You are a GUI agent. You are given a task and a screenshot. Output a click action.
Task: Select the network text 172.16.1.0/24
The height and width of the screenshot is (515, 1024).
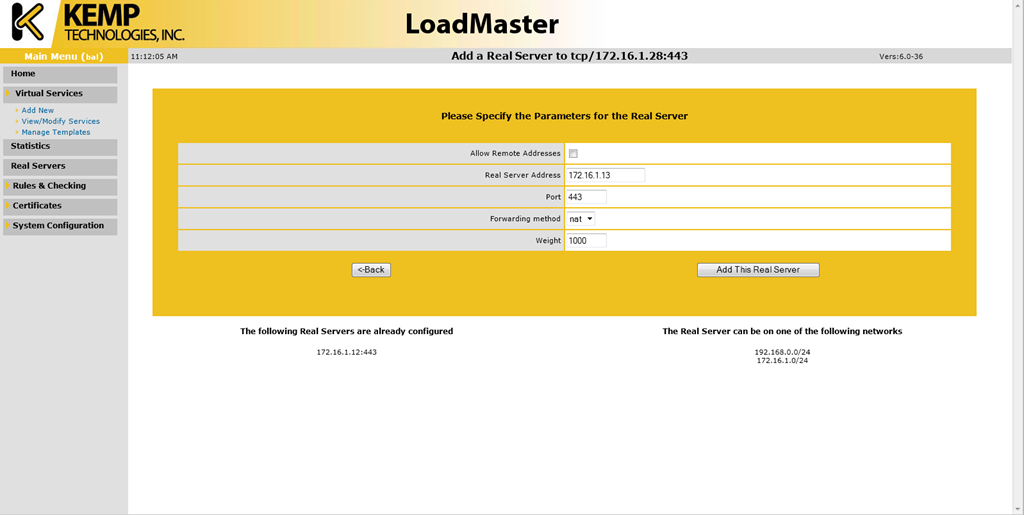(782, 360)
